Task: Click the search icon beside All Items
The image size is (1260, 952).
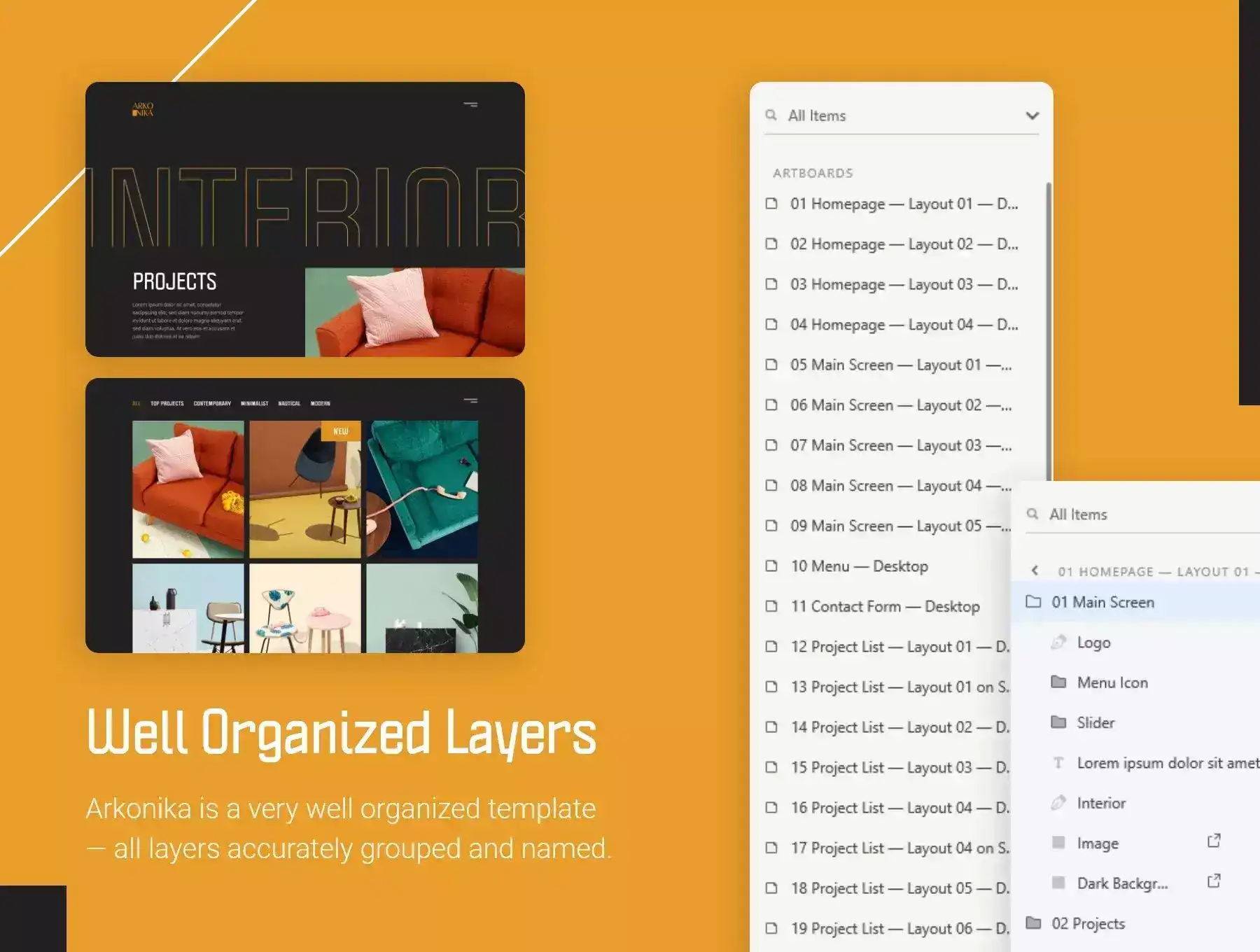Action: click(x=771, y=115)
